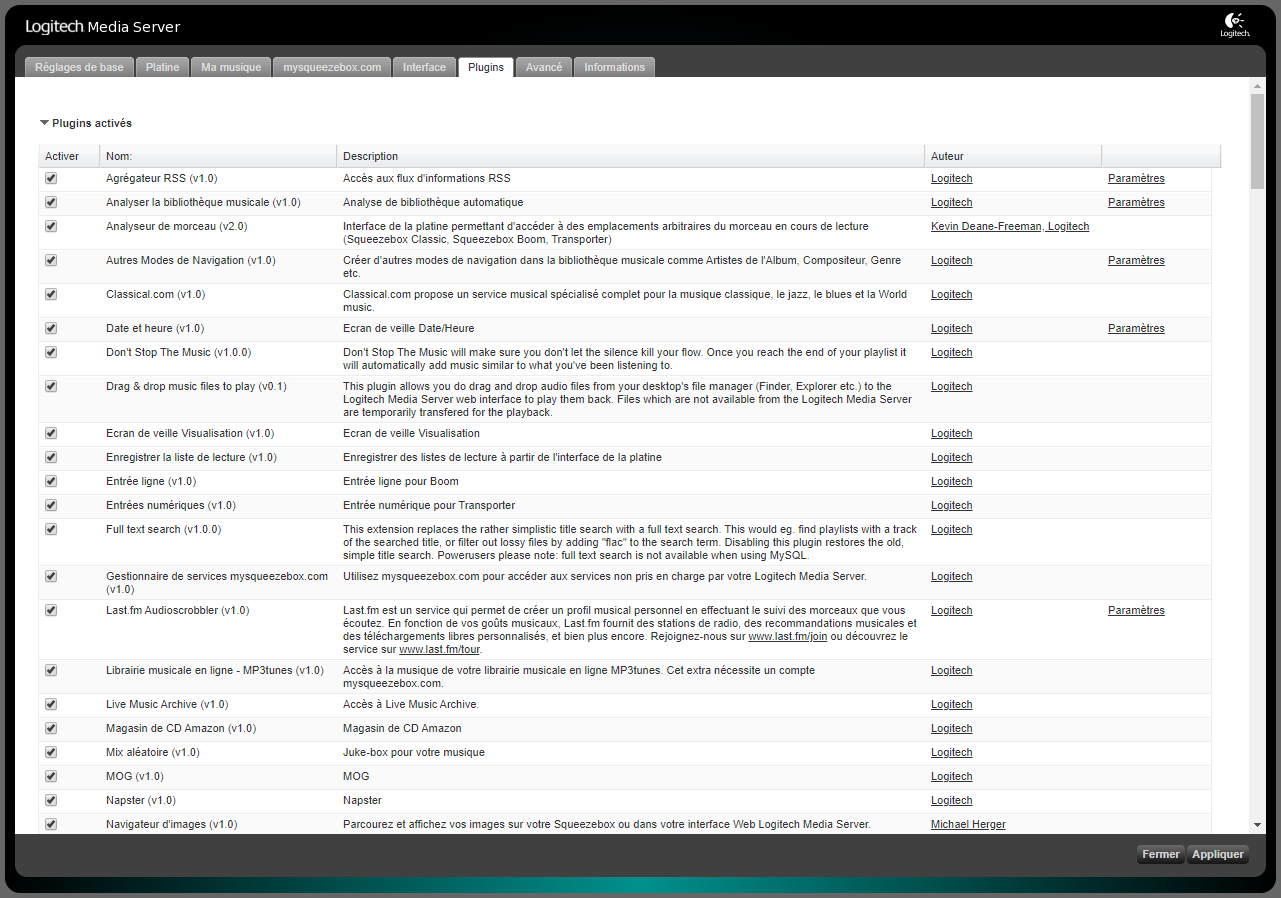Uncheck the MOG plugin checkbox
The image size is (1281, 898).
(51, 776)
